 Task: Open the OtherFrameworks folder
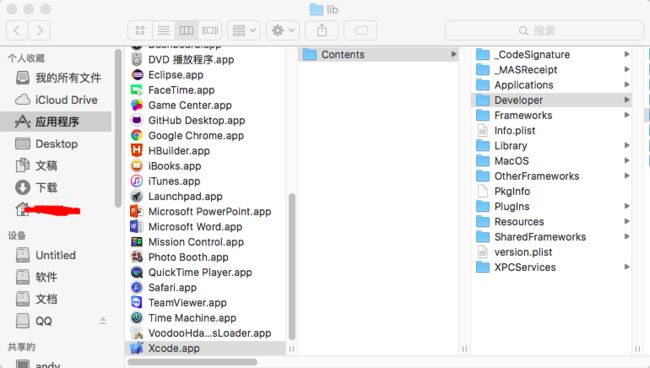tap(551, 176)
